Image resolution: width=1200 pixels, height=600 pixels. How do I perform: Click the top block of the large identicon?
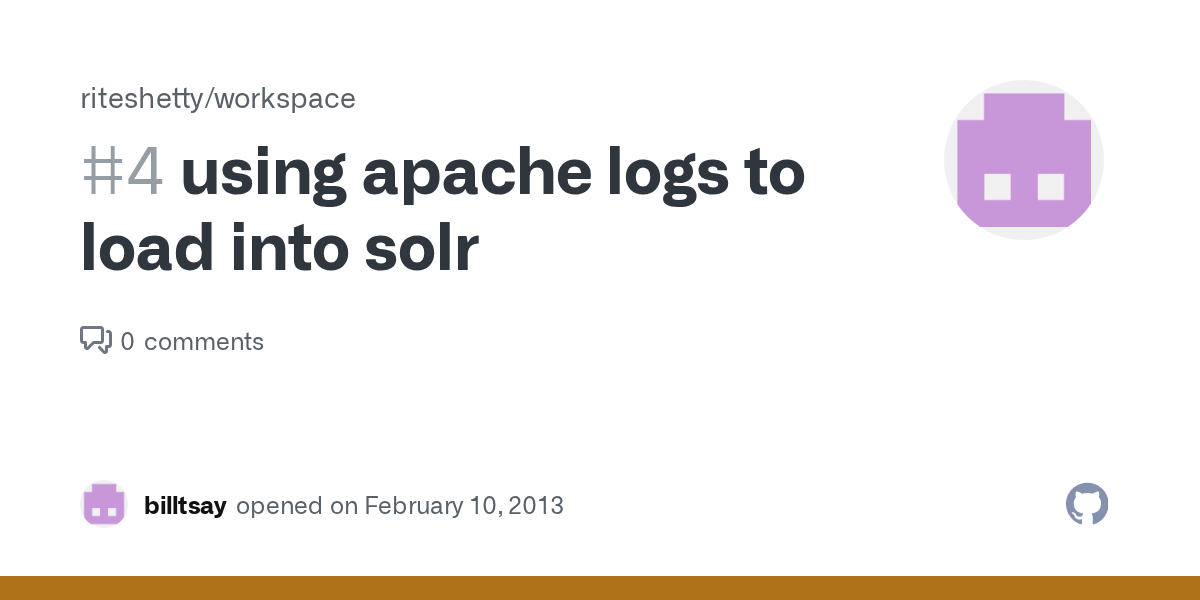(x=1024, y=106)
